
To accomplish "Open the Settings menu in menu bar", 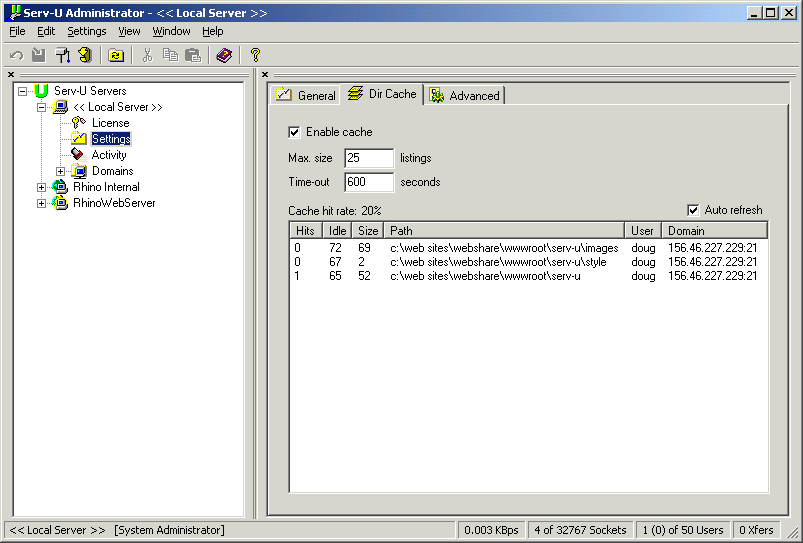I will click(x=86, y=31).
